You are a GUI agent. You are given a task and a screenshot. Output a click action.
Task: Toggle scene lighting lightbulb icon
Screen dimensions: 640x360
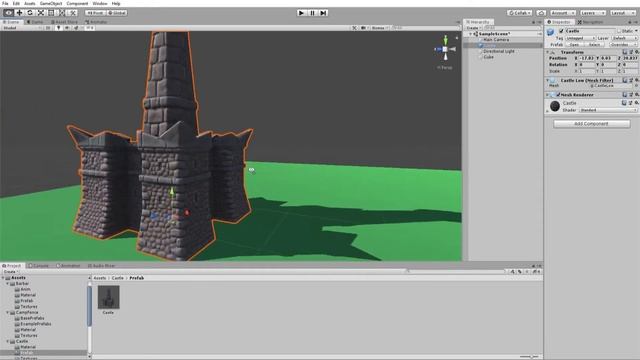(x=58, y=28)
